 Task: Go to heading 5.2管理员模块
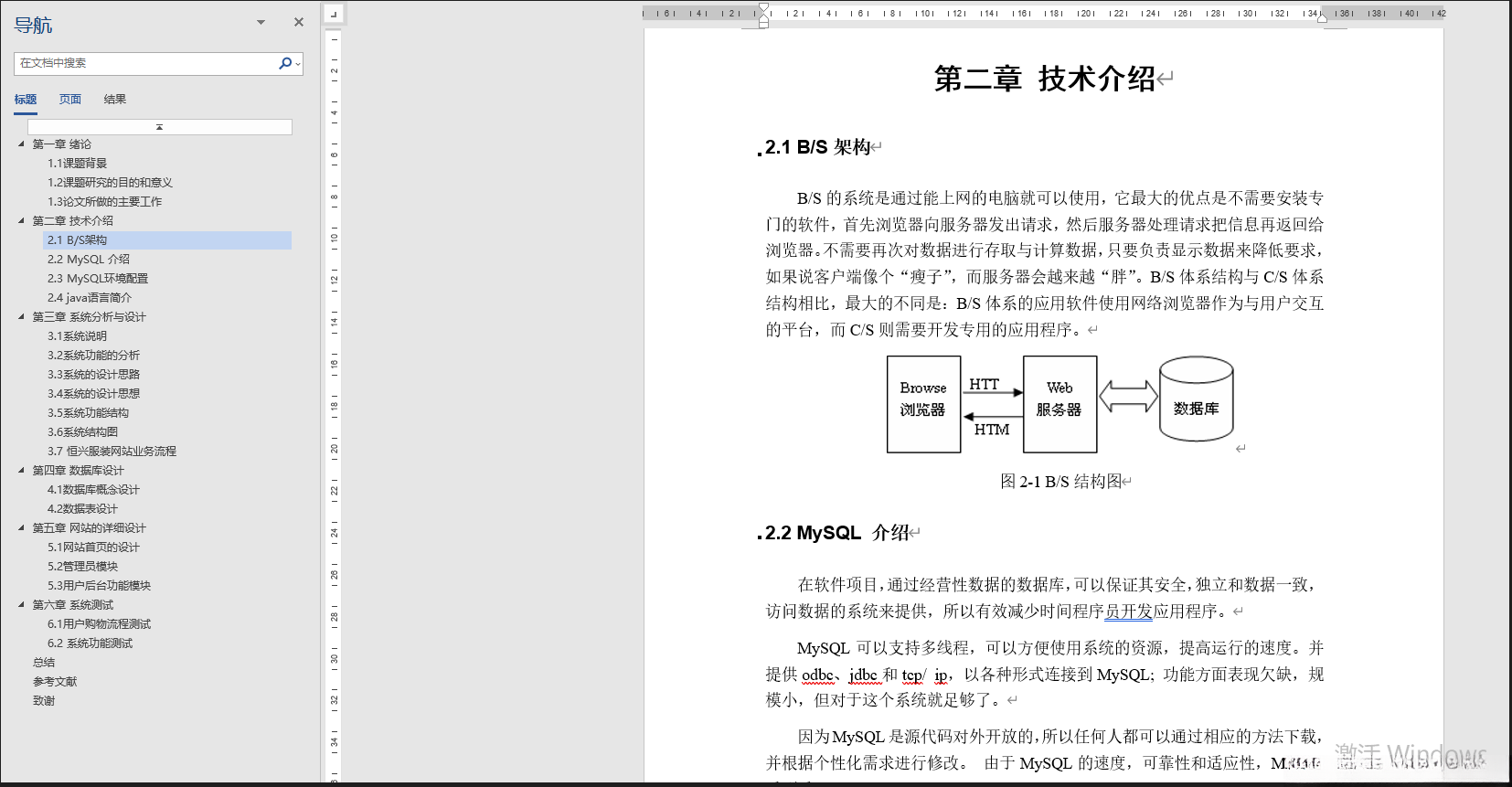coord(82,567)
